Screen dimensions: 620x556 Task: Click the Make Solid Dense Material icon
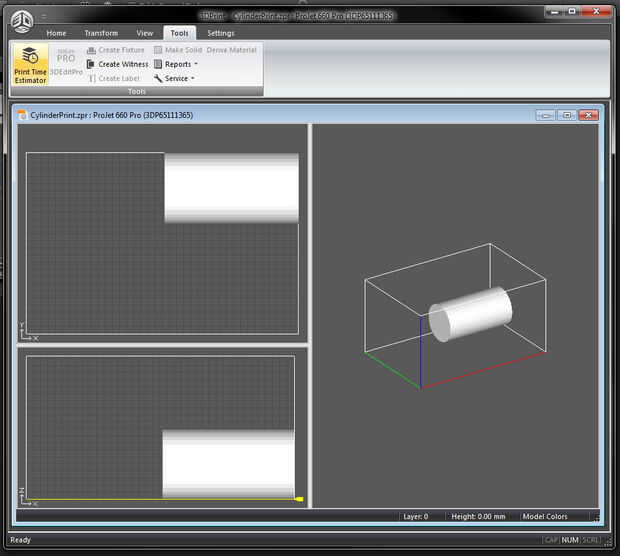pos(158,50)
